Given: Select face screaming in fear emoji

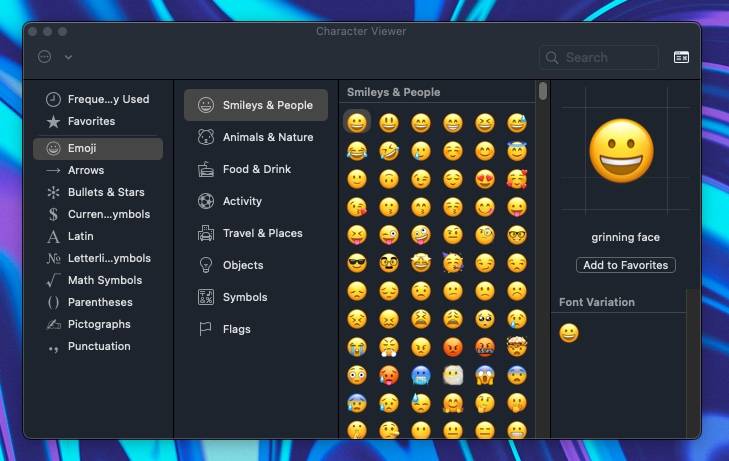Looking at the screenshot, I should (484, 375).
